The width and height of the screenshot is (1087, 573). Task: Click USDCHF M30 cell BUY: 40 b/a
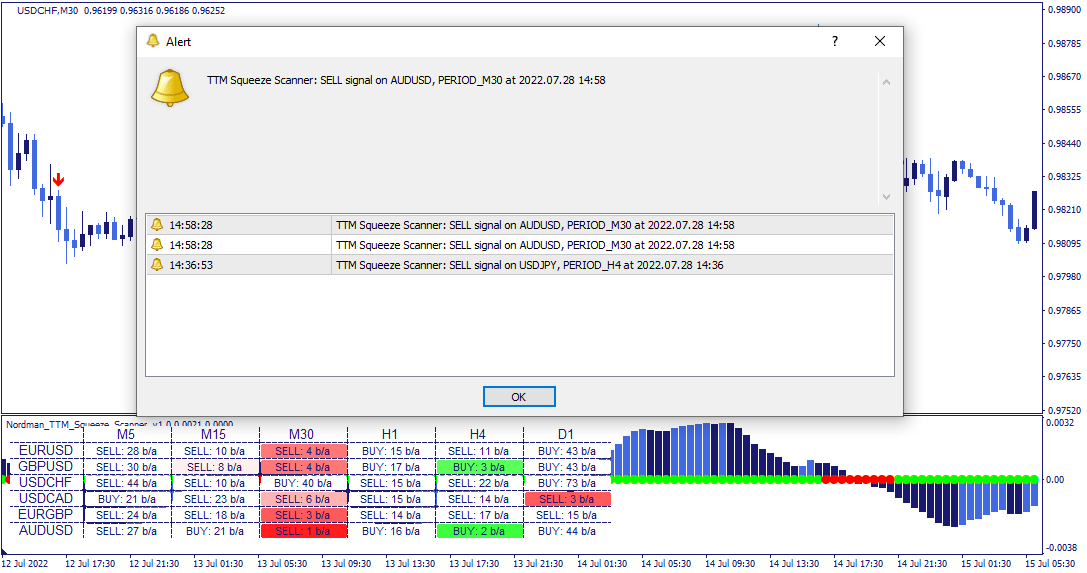point(304,483)
